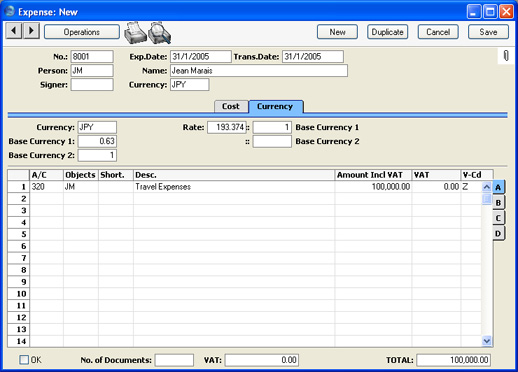Click the Currency tab's JPY field
Screen dimensions: 518x372
tap(97, 127)
